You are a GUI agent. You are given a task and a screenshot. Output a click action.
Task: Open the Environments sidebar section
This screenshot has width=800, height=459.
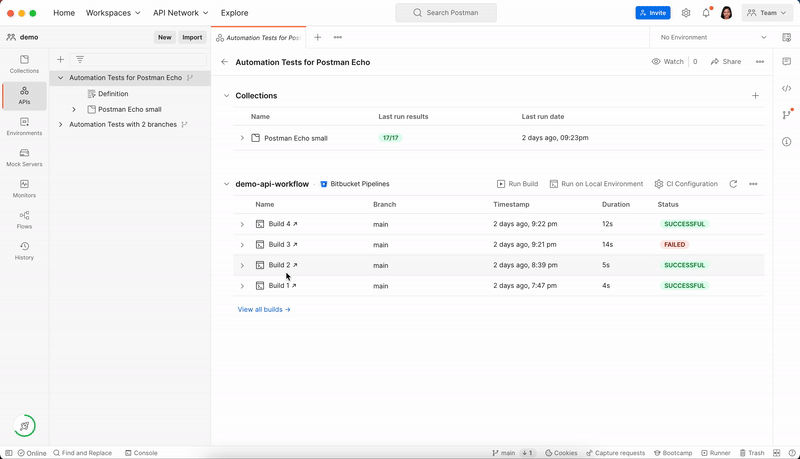tap(24, 126)
